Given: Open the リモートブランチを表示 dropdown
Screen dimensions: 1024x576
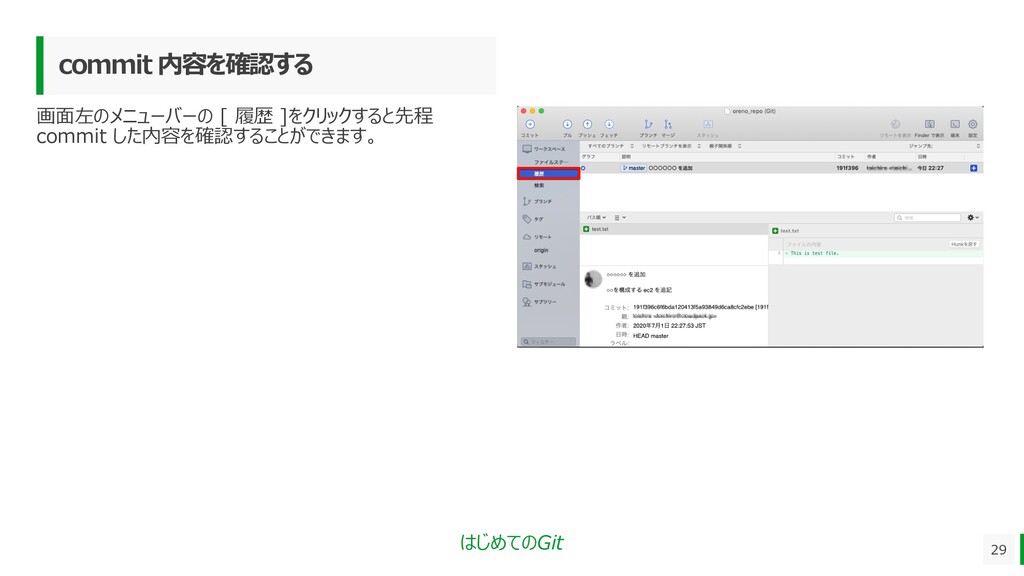Looking at the screenshot, I should coord(670,146).
